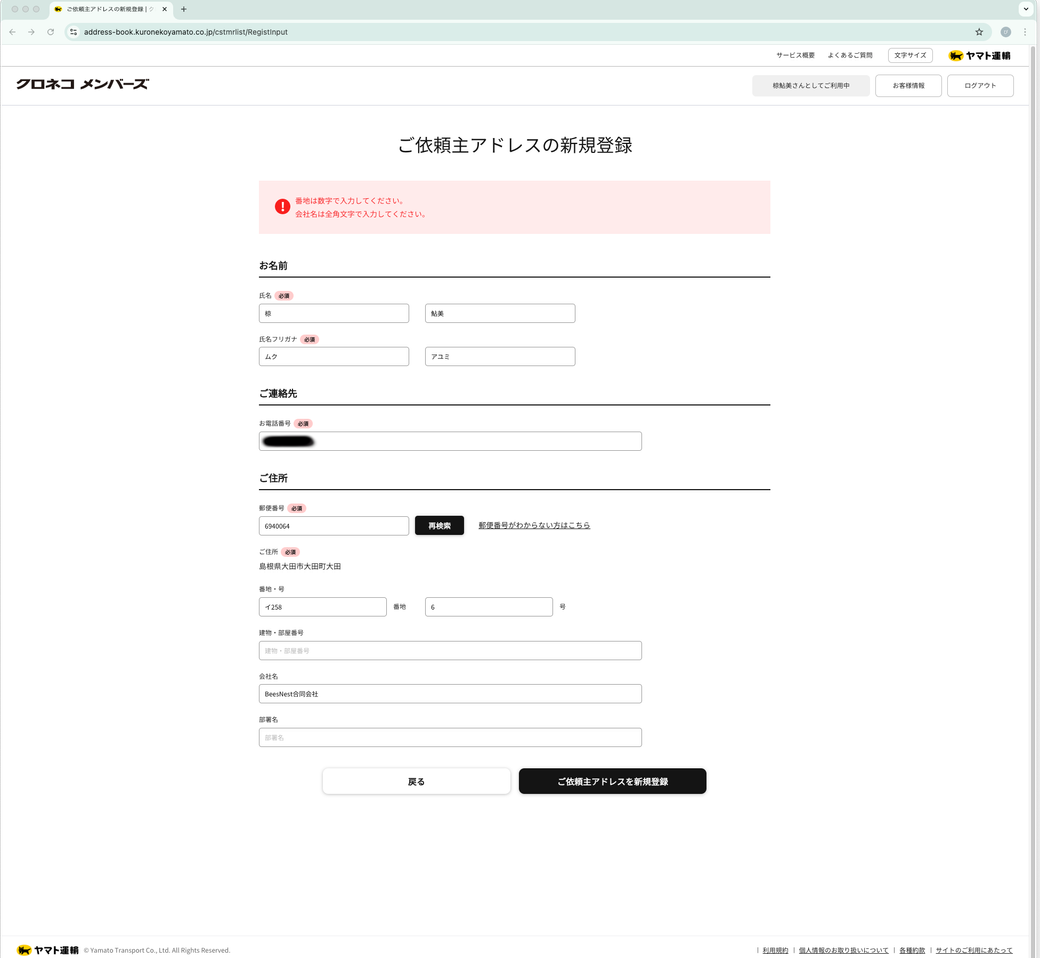Go back in browser history

(x=13, y=32)
